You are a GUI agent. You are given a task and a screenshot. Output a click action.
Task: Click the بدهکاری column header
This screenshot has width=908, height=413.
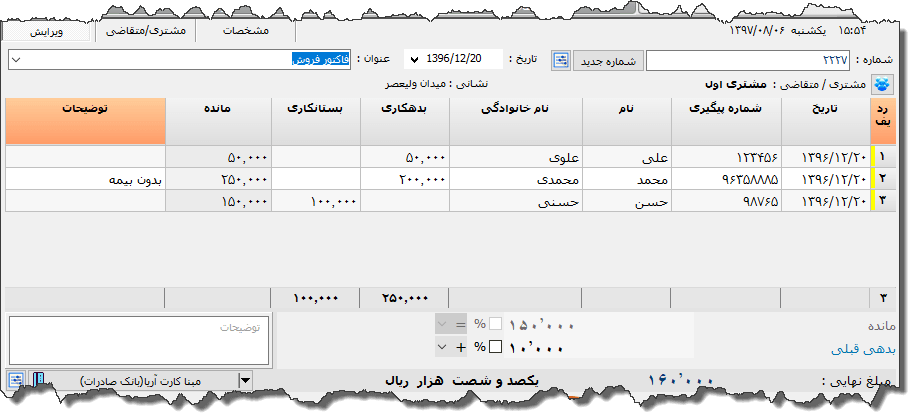point(405,121)
